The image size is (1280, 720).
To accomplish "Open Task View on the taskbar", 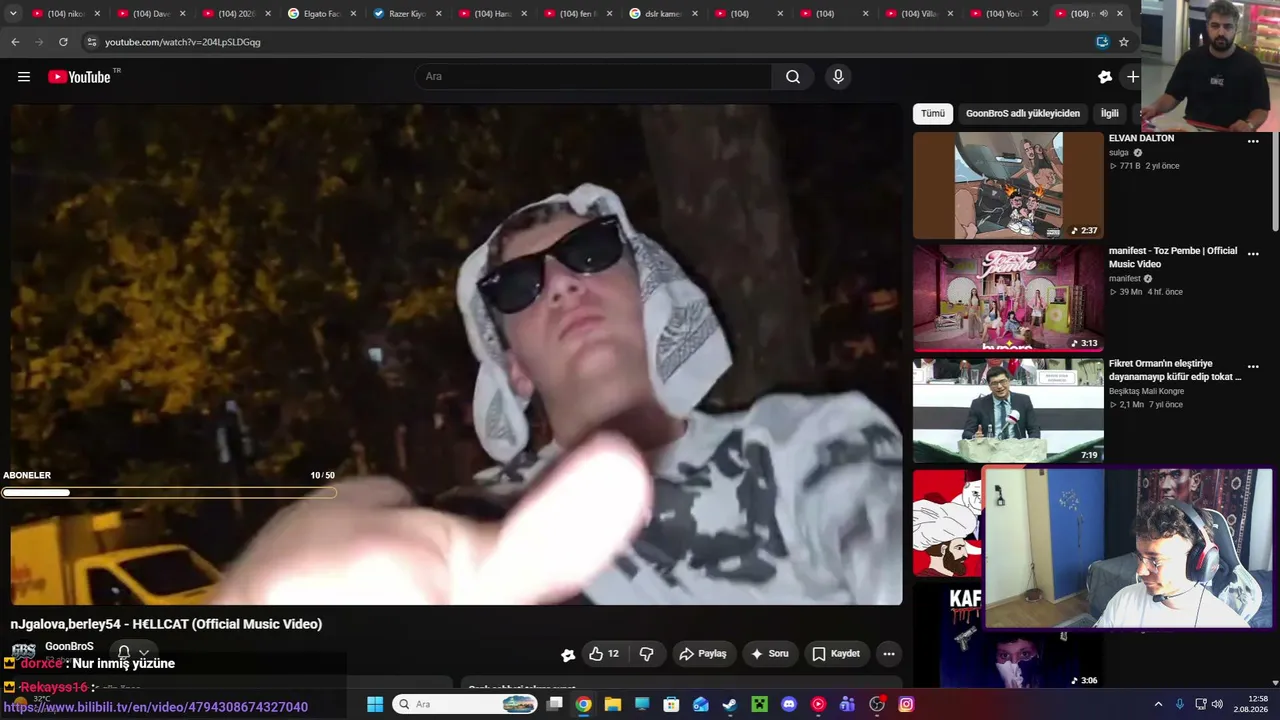I will [x=554, y=704].
